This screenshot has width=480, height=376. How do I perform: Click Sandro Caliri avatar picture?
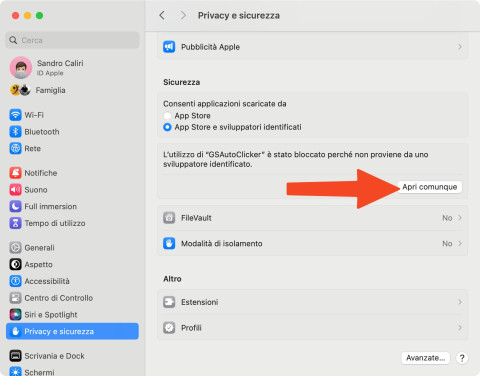(21, 67)
